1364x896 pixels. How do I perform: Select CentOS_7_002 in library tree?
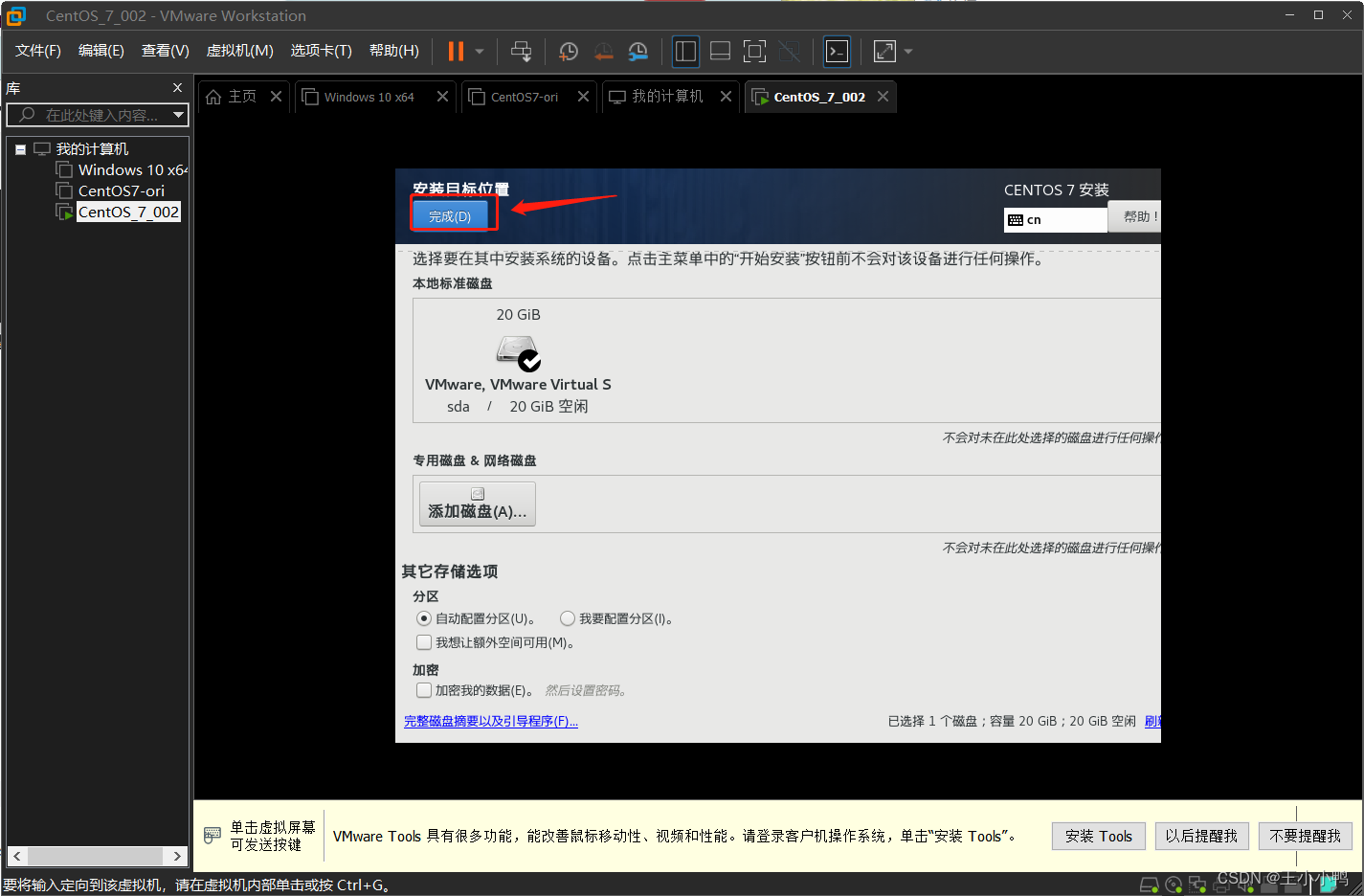[x=118, y=213]
